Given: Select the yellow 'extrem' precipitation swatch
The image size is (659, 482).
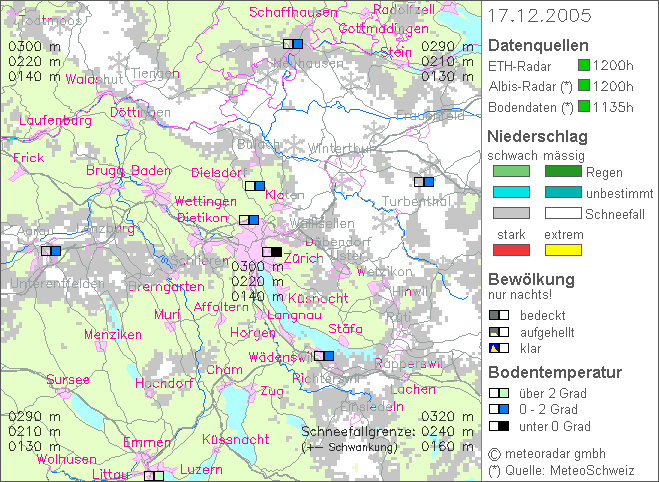Looking at the screenshot, I should click(562, 249).
